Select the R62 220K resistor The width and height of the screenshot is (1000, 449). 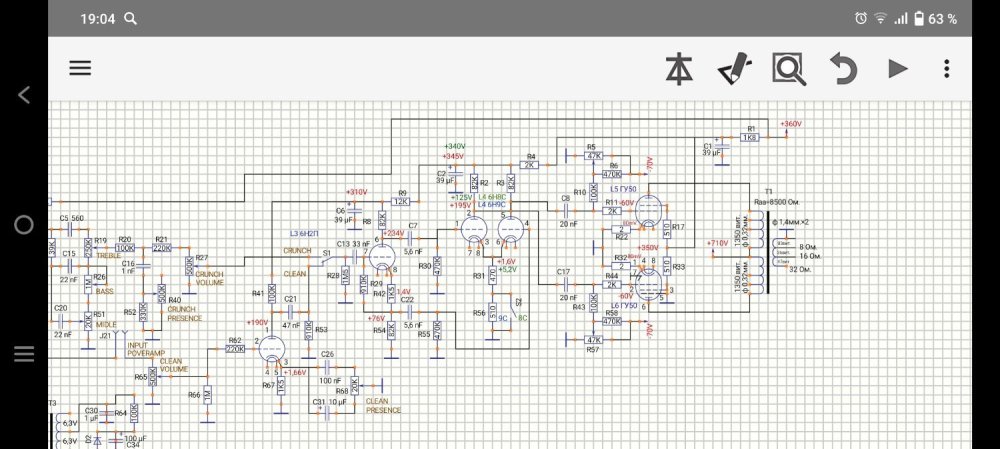pos(235,349)
